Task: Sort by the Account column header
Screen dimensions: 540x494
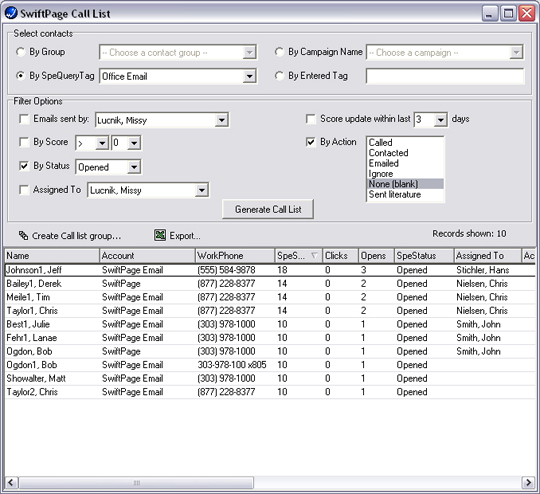Action: pos(147,256)
